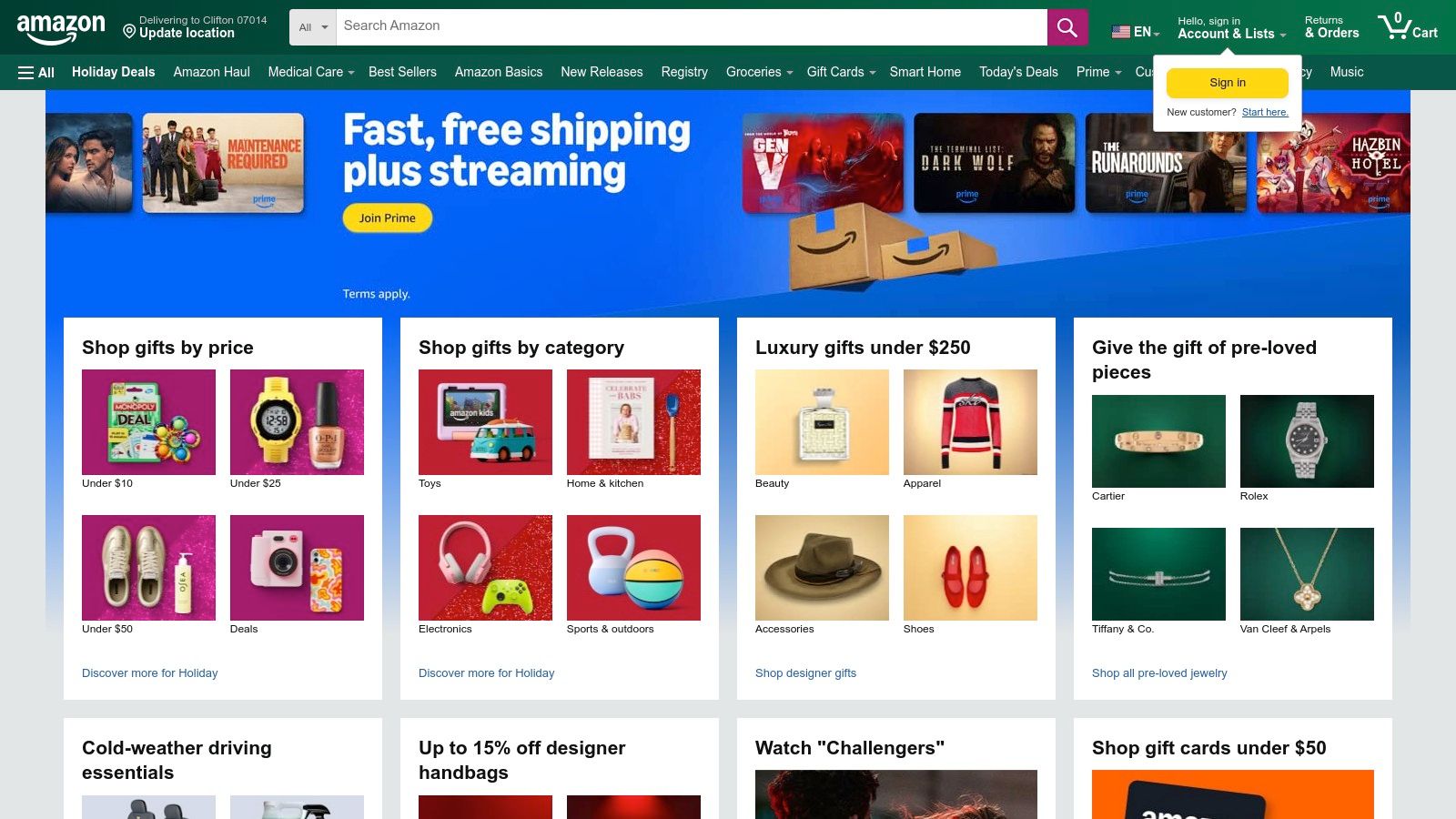Click the US flag language icon
This screenshot has width=1456, height=819.
[x=1120, y=32]
